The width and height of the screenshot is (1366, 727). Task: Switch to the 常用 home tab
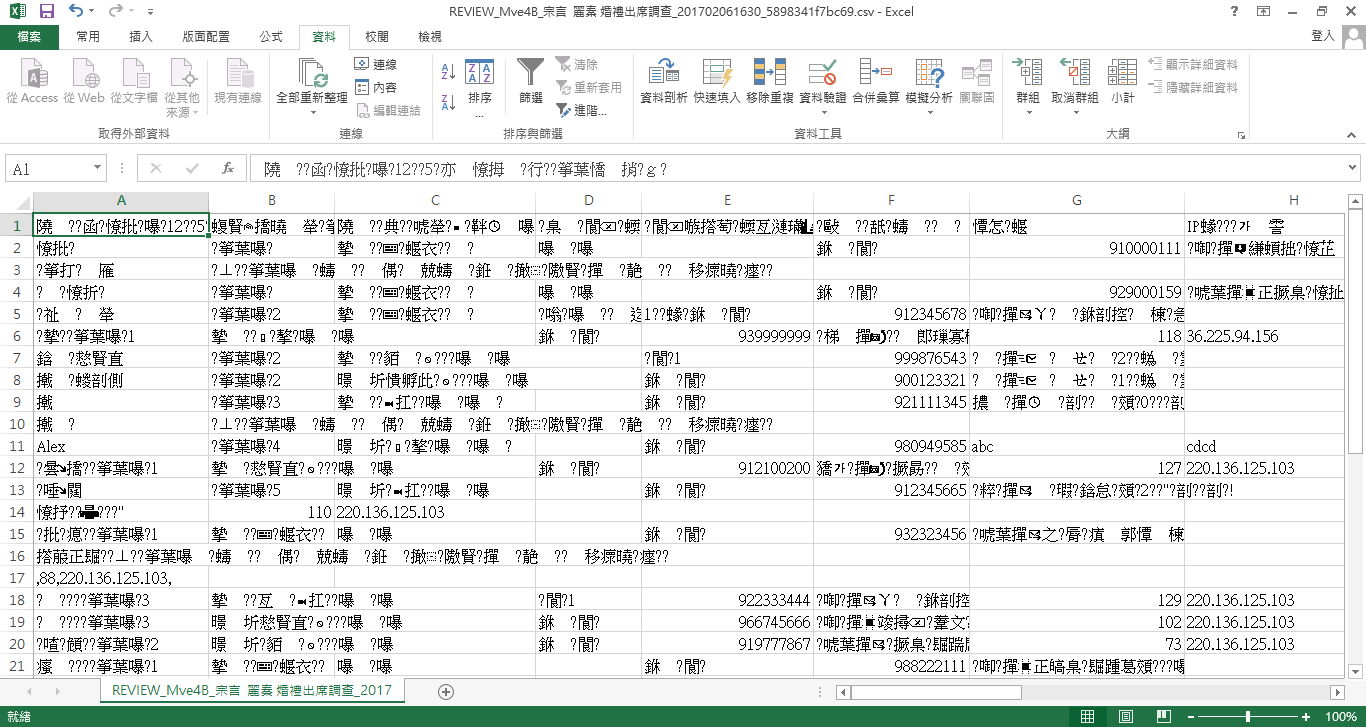pos(88,37)
